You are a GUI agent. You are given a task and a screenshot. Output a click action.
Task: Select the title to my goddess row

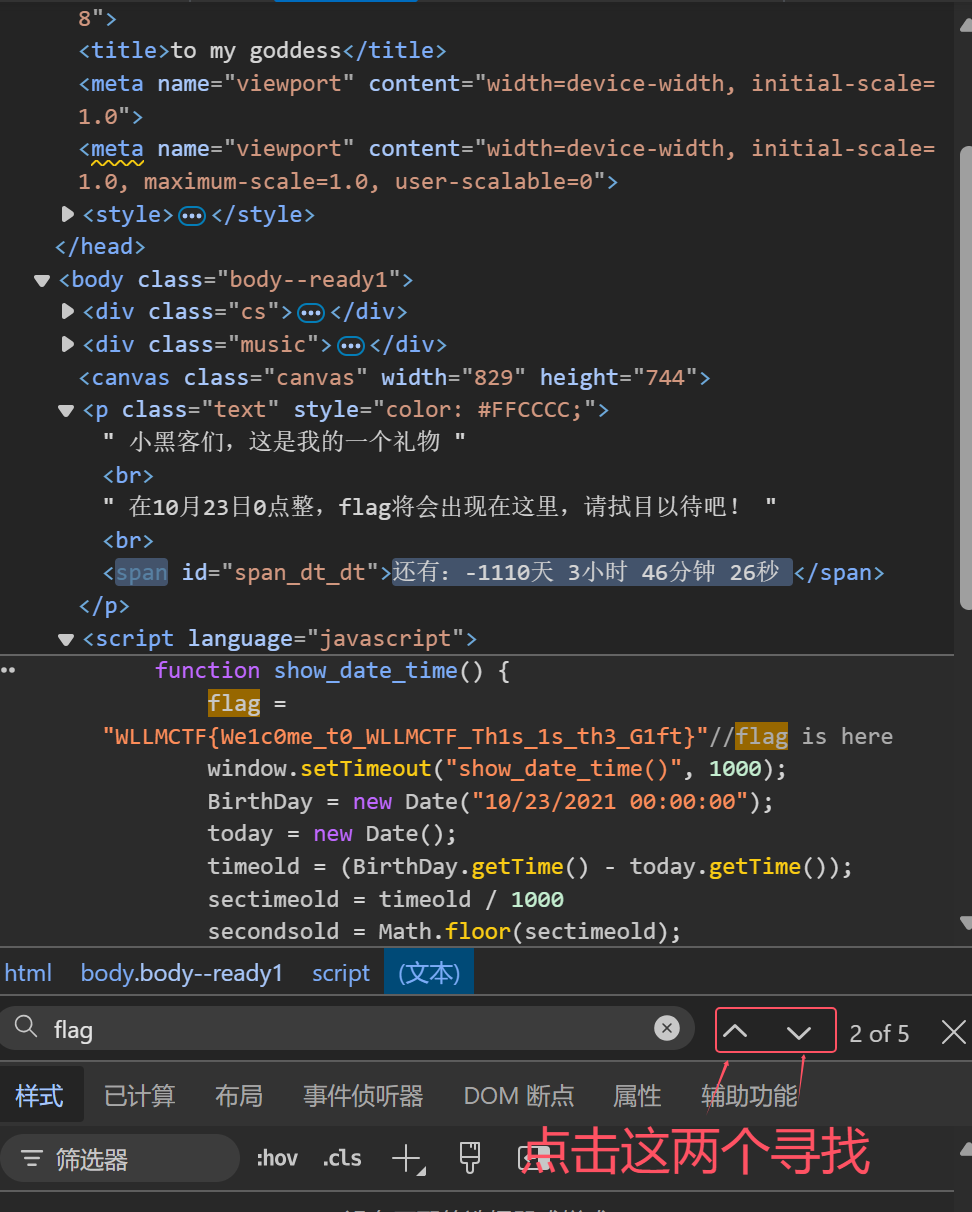point(263,50)
